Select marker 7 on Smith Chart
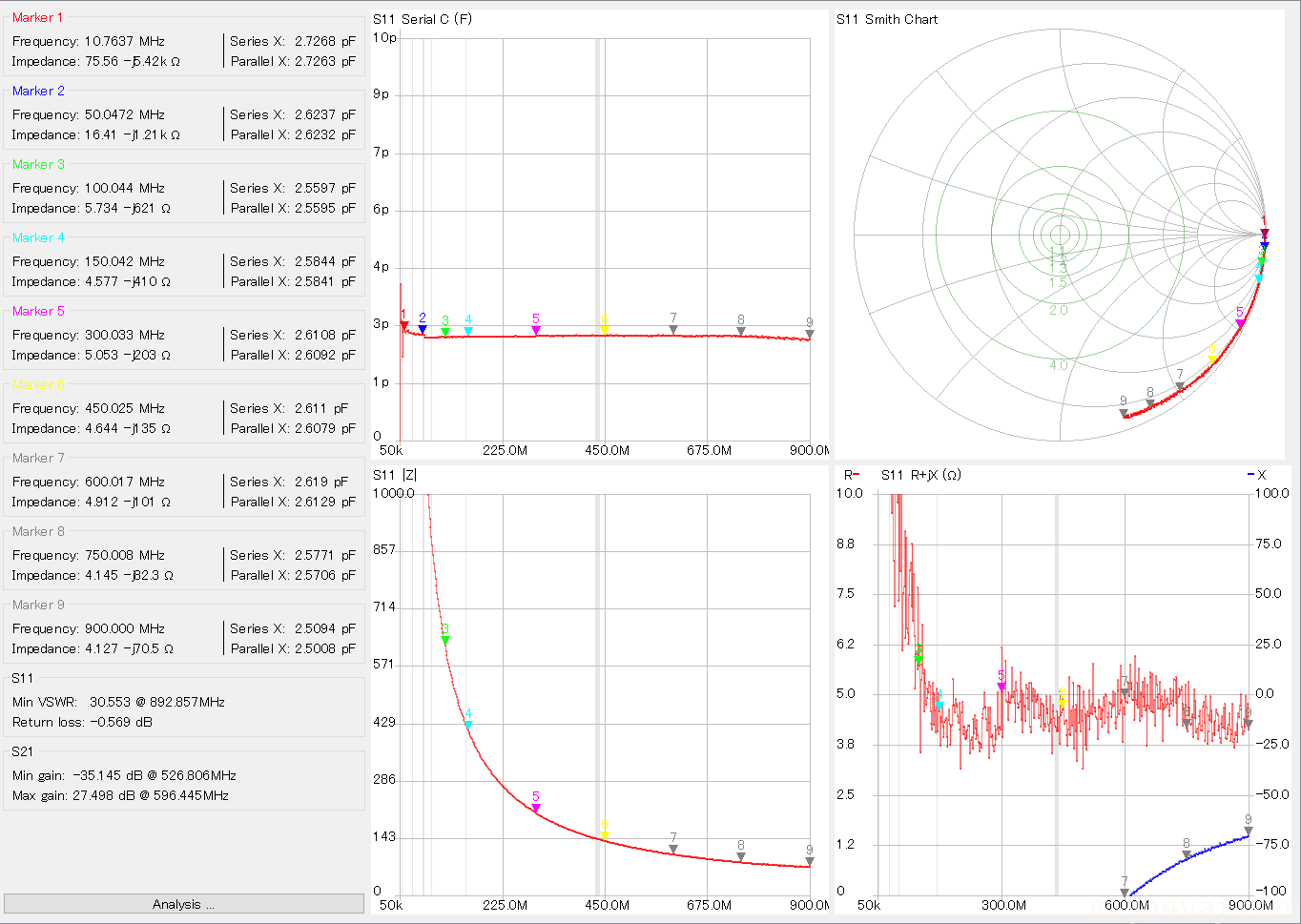 1180,387
